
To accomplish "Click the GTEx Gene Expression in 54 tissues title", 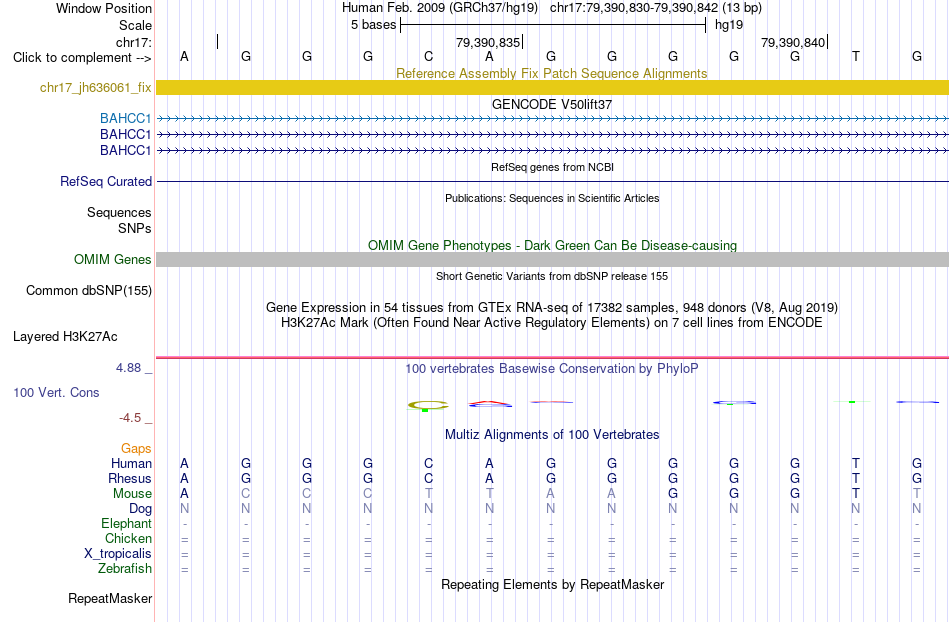I will [x=552, y=307].
